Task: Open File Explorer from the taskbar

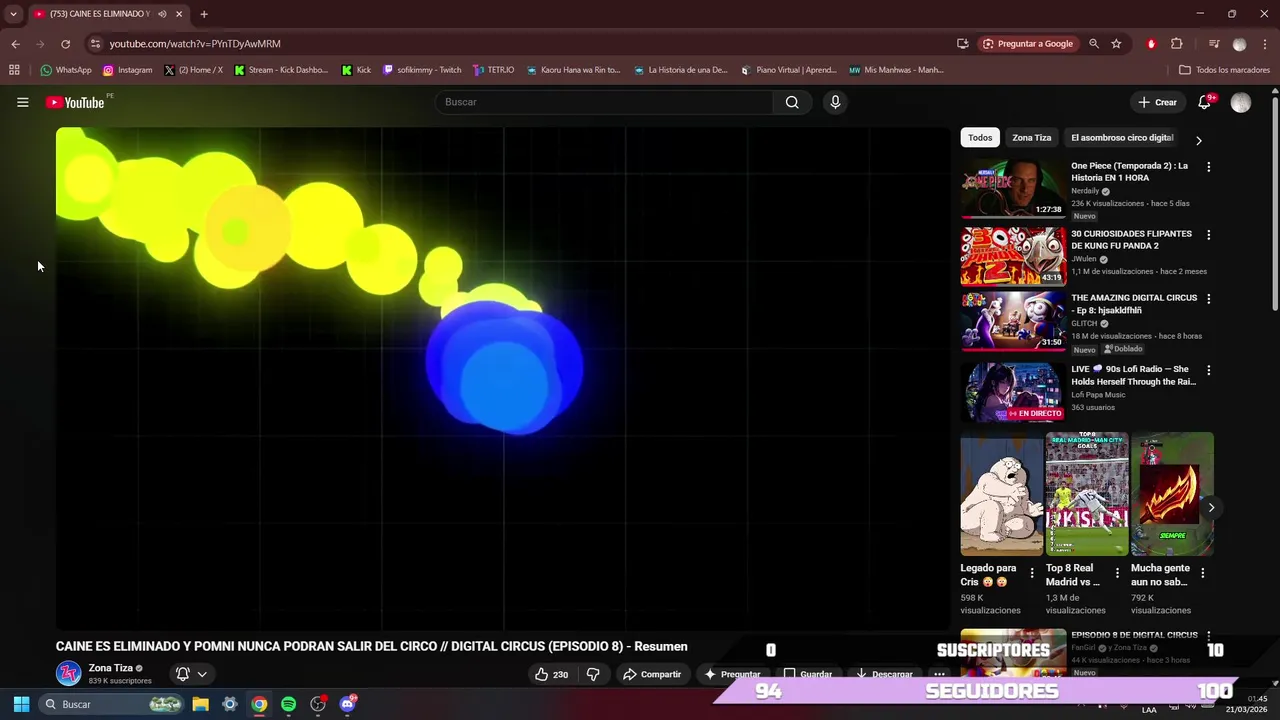Action: click(x=200, y=704)
